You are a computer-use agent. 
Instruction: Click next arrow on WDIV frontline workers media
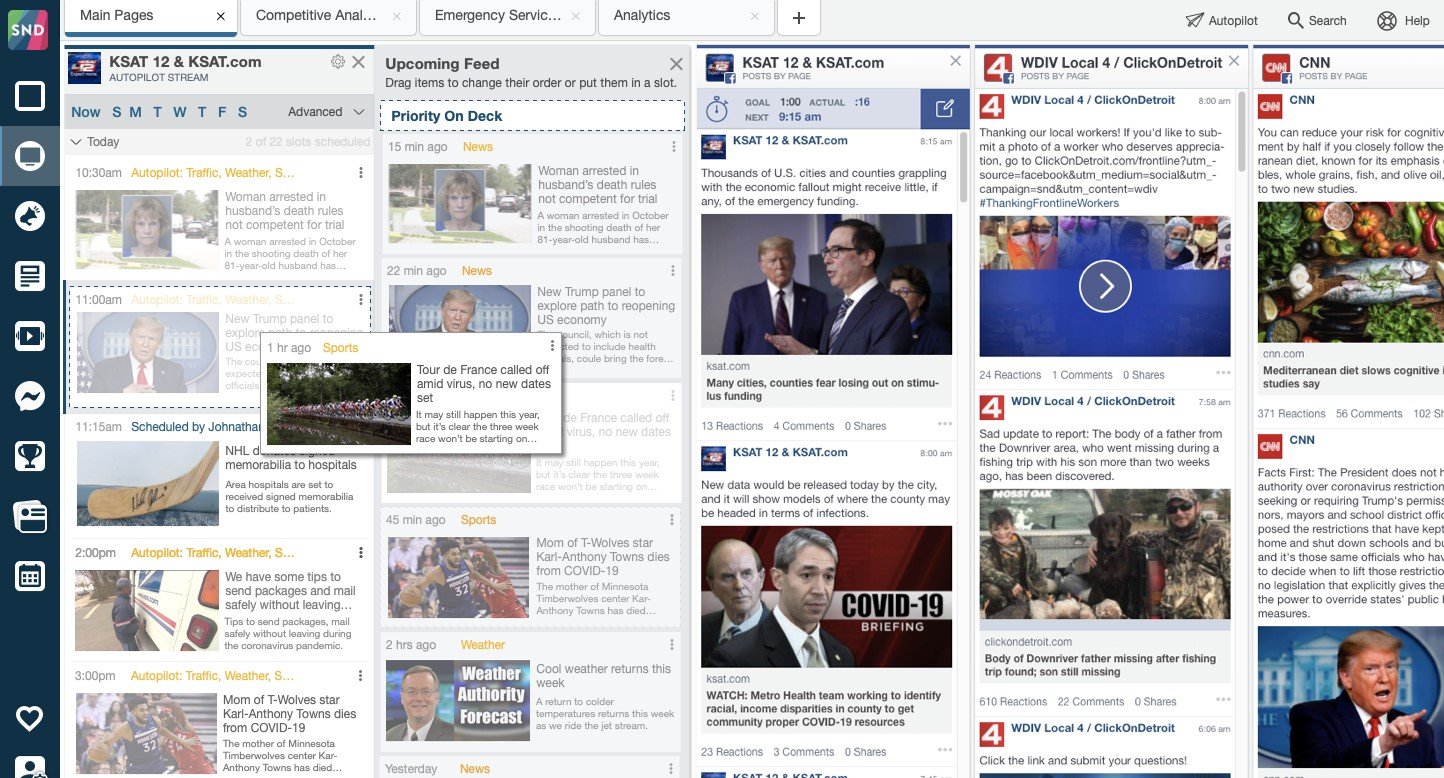(1105, 287)
